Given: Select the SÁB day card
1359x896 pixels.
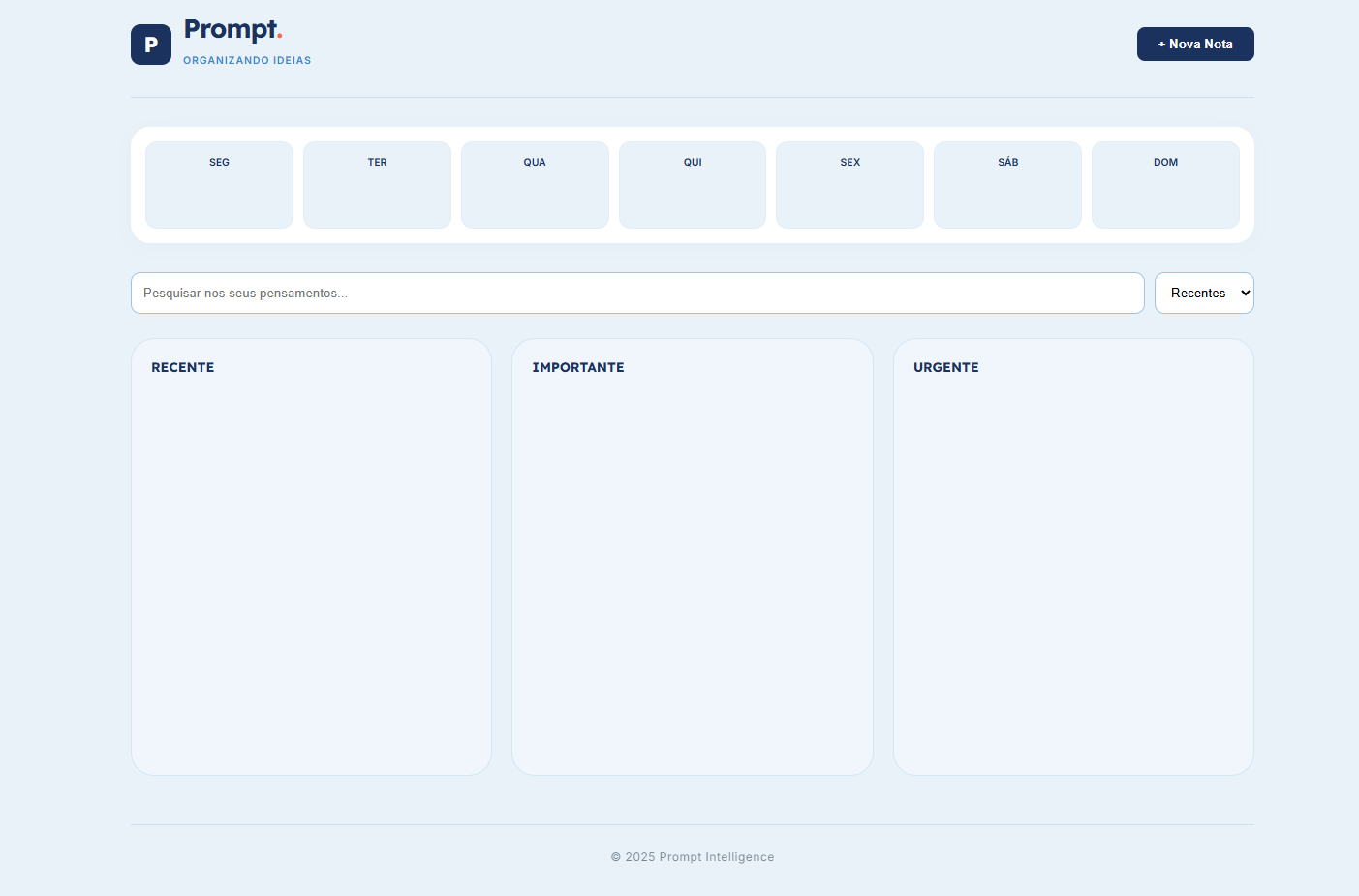Looking at the screenshot, I should pos(1007,185).
